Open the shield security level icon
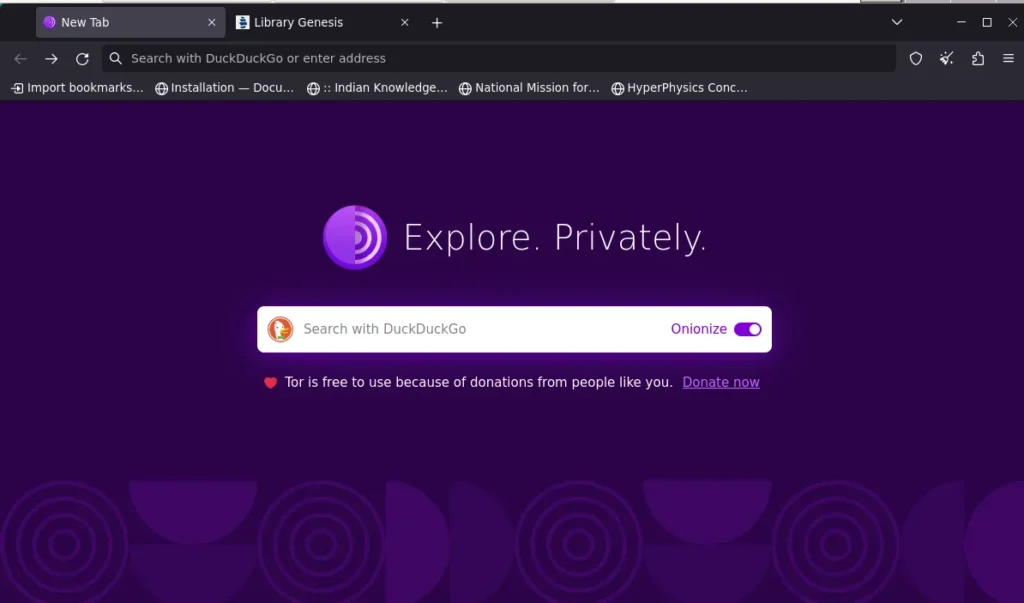The image size is (1024, 603). click(x=916, y=59)
